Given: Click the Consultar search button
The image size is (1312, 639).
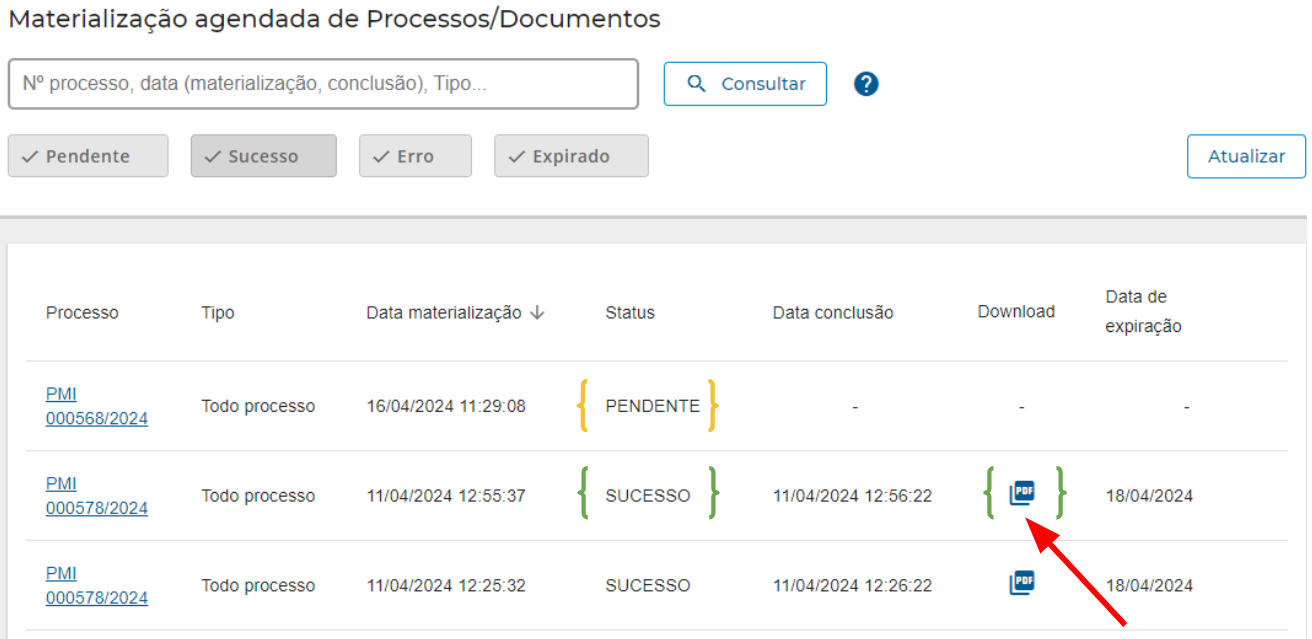Looking at the screenshot, I should pos(745,84).
